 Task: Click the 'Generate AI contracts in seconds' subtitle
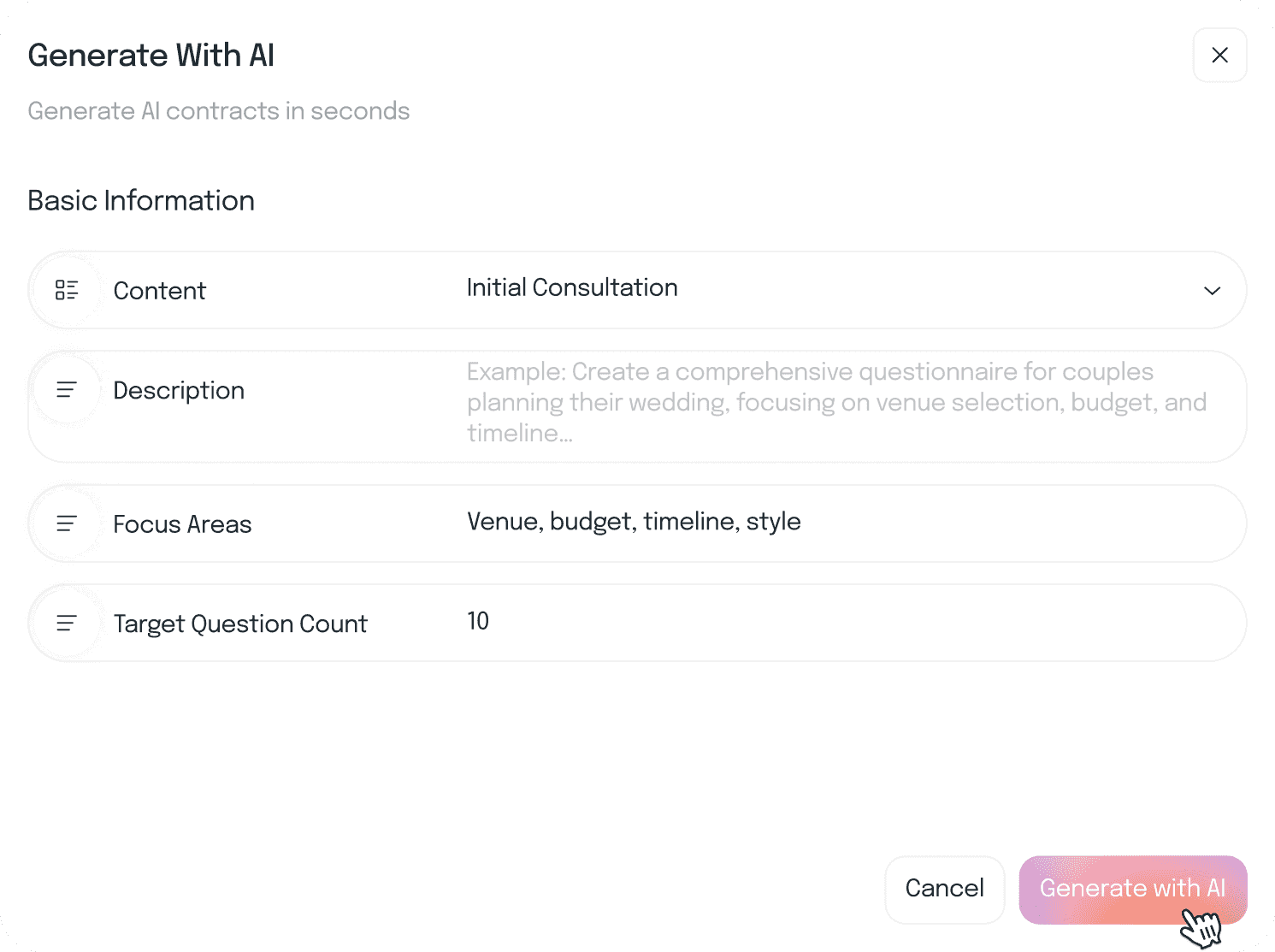point(219,111)
